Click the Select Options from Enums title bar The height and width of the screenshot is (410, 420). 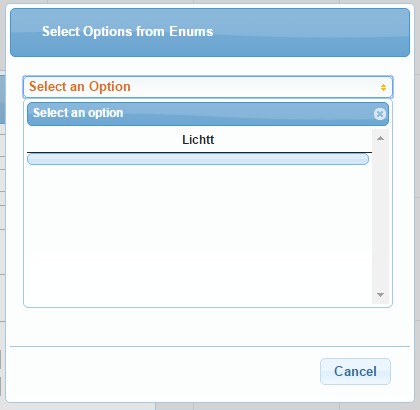[x=210, y=32]
